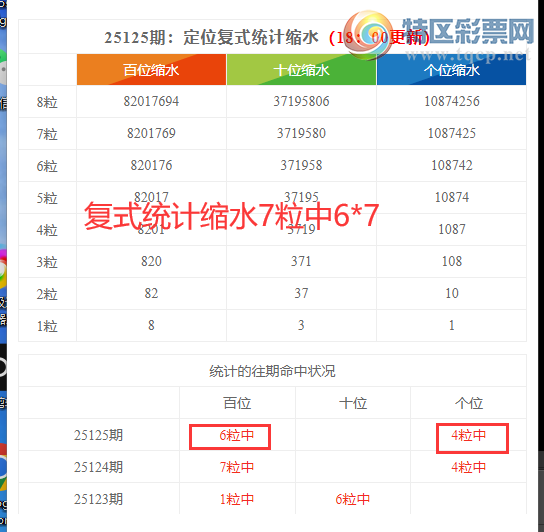Select the 5粒 row label

point(47,198)
